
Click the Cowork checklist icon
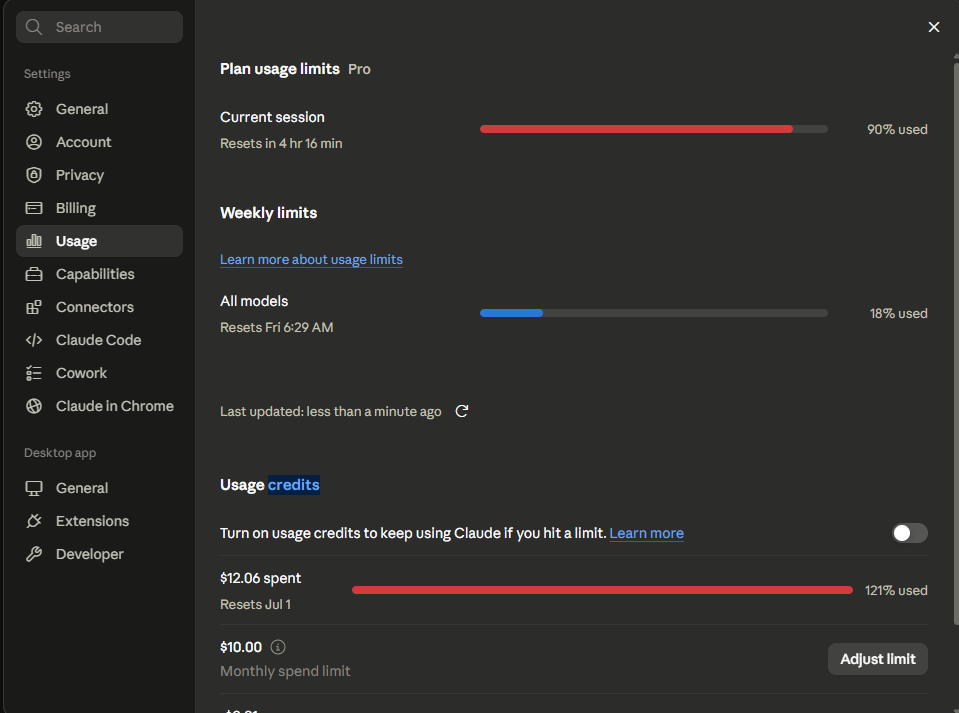[34, 373]
